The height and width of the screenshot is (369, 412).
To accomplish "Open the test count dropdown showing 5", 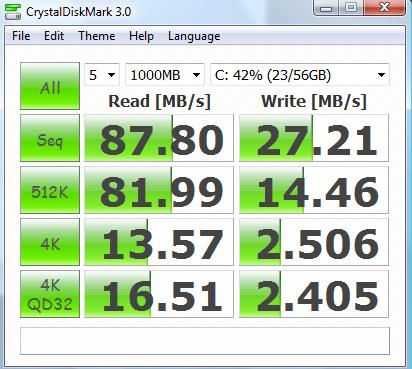I will point(102,75).
